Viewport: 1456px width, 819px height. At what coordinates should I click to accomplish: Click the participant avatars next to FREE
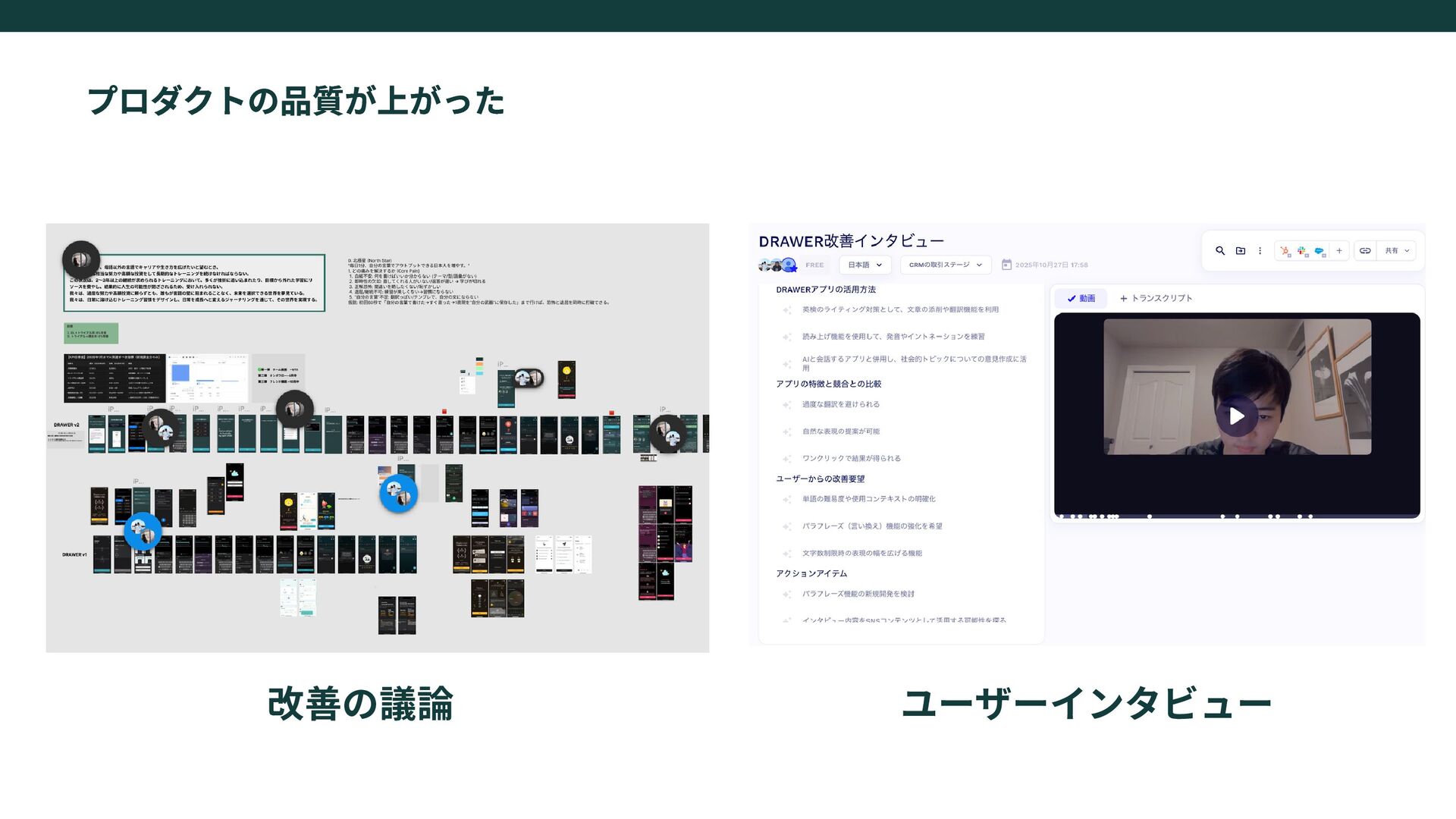778,265
